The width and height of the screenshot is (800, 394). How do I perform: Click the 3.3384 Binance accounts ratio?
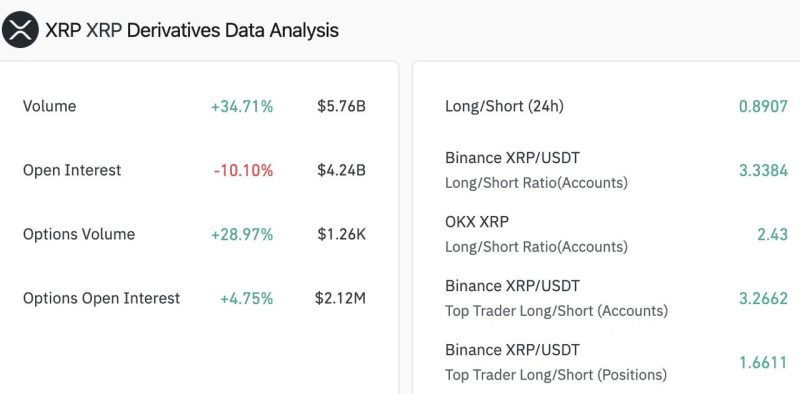click(763, 170)
